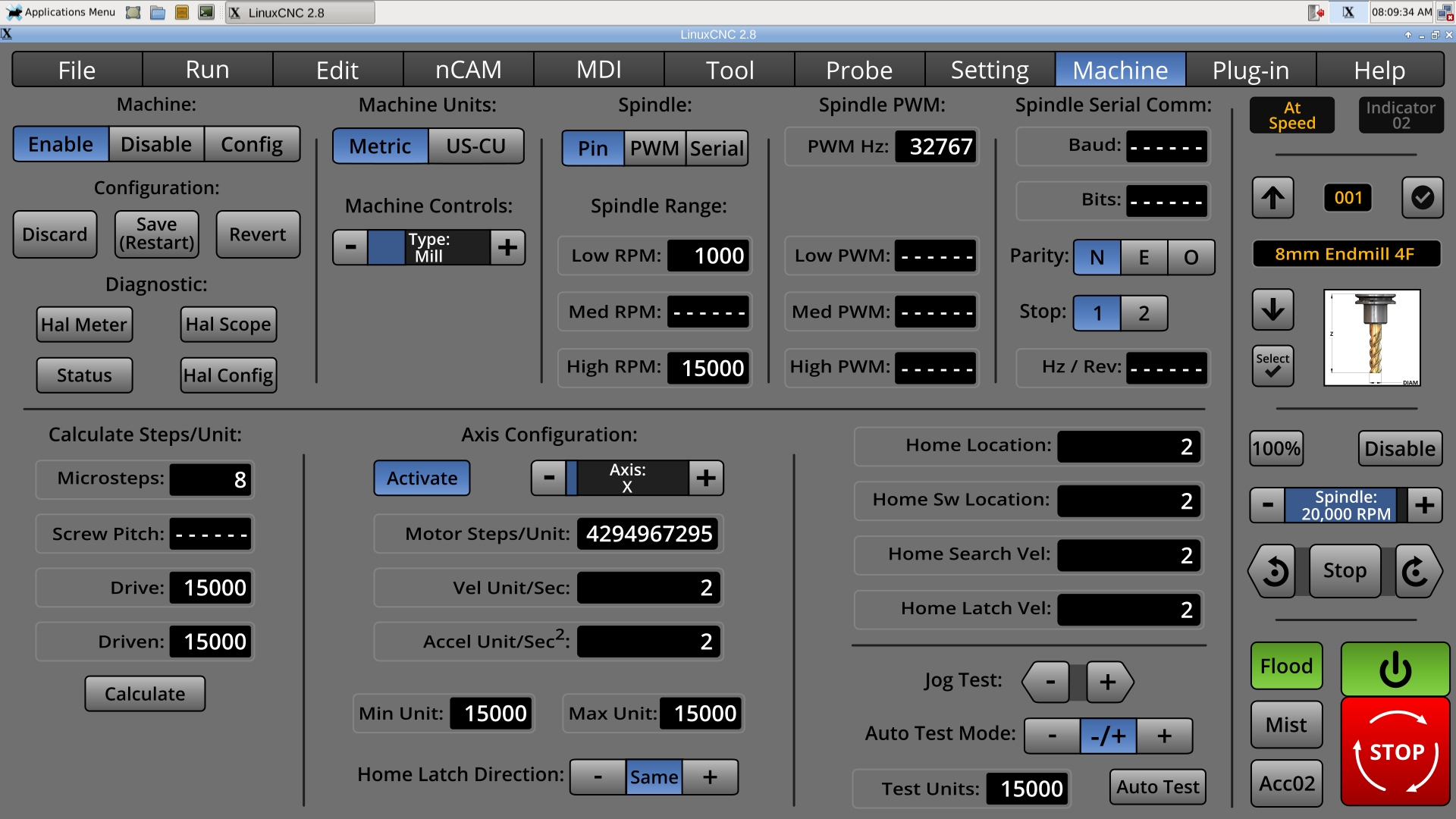Screen dimensions: 1456x819
Task: Switch to the Run tab
Action: point(207,70)
